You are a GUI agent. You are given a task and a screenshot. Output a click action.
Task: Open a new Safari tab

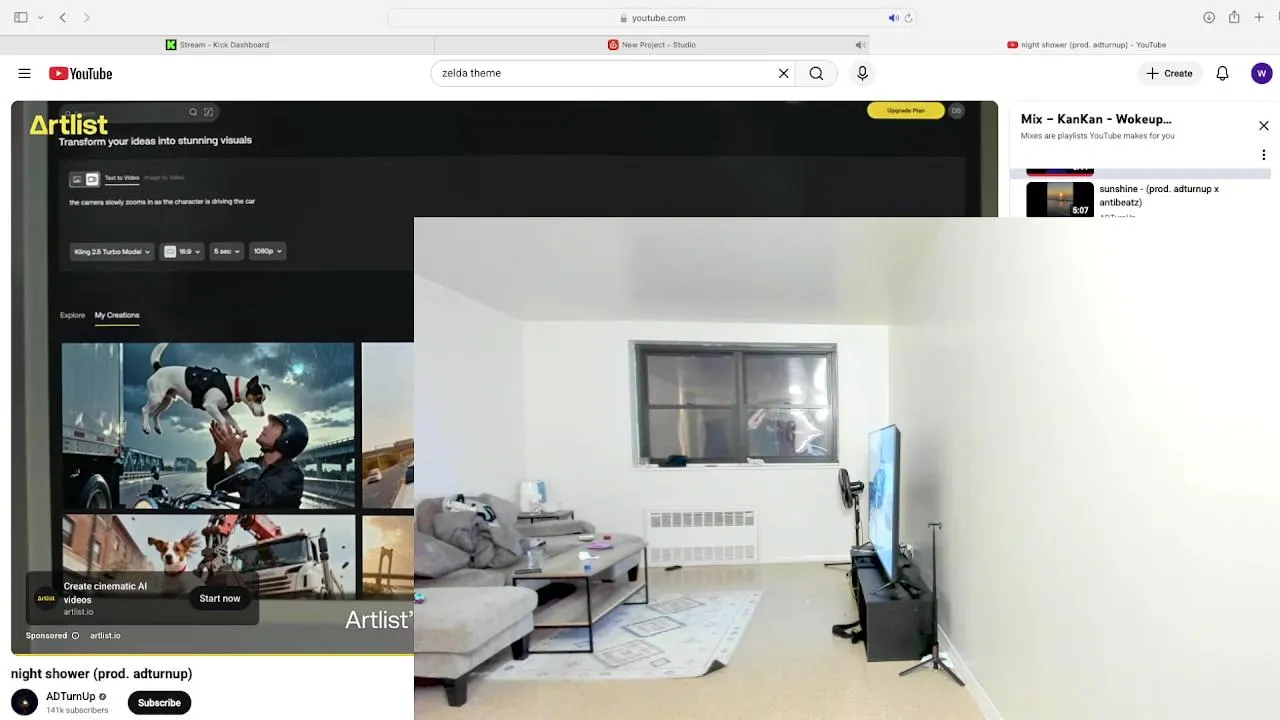tap(1259, 17)
